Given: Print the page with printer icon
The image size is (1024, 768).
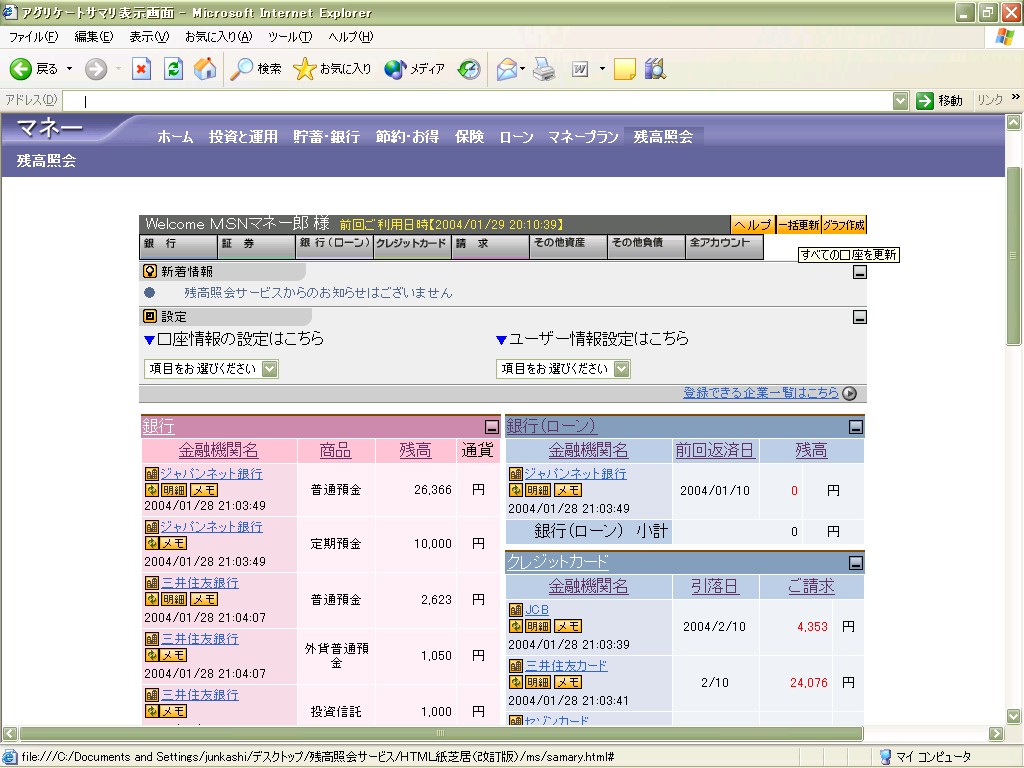Looking at the screenshot, I should pyautogui.click(x=544, y=69).
